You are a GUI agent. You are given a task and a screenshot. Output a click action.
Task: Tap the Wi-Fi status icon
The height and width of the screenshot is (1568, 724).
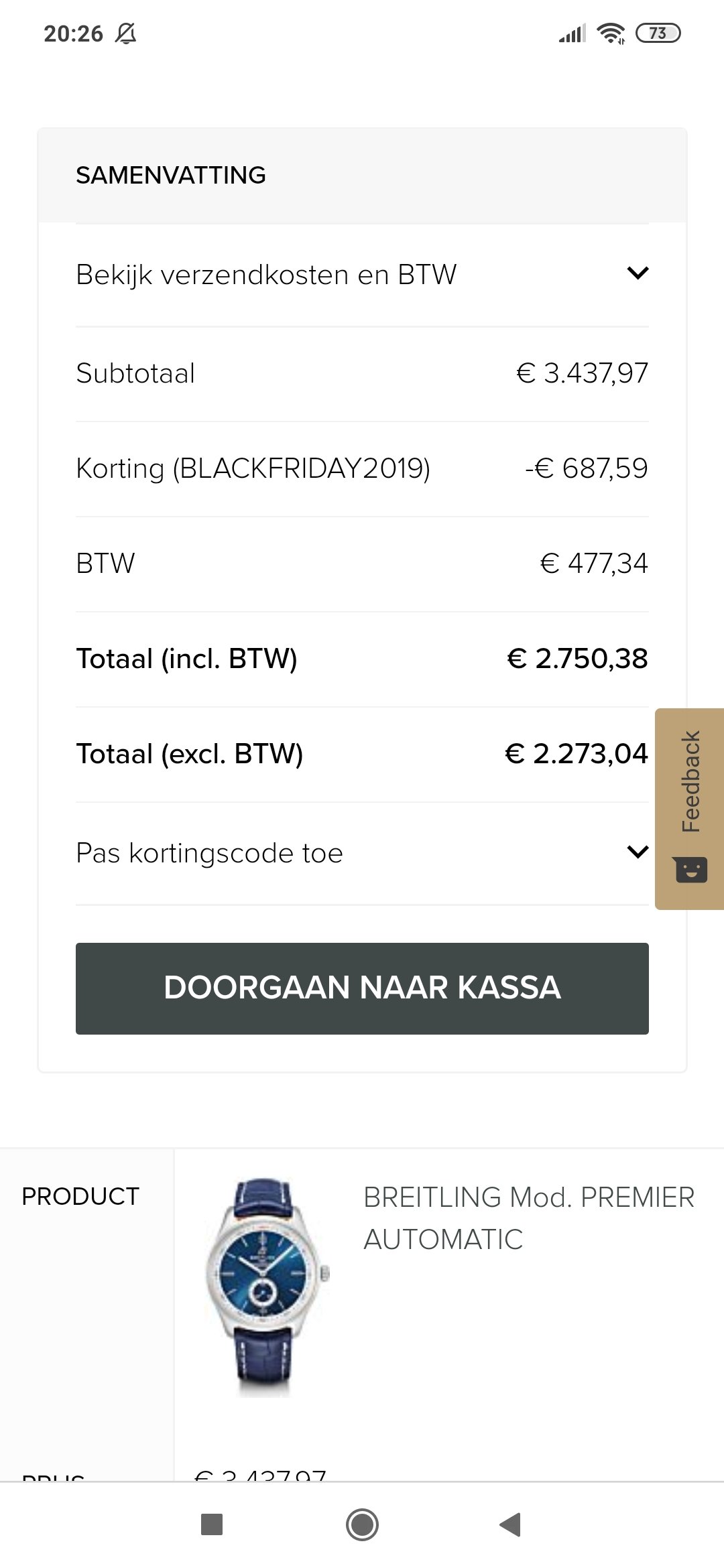611,33
